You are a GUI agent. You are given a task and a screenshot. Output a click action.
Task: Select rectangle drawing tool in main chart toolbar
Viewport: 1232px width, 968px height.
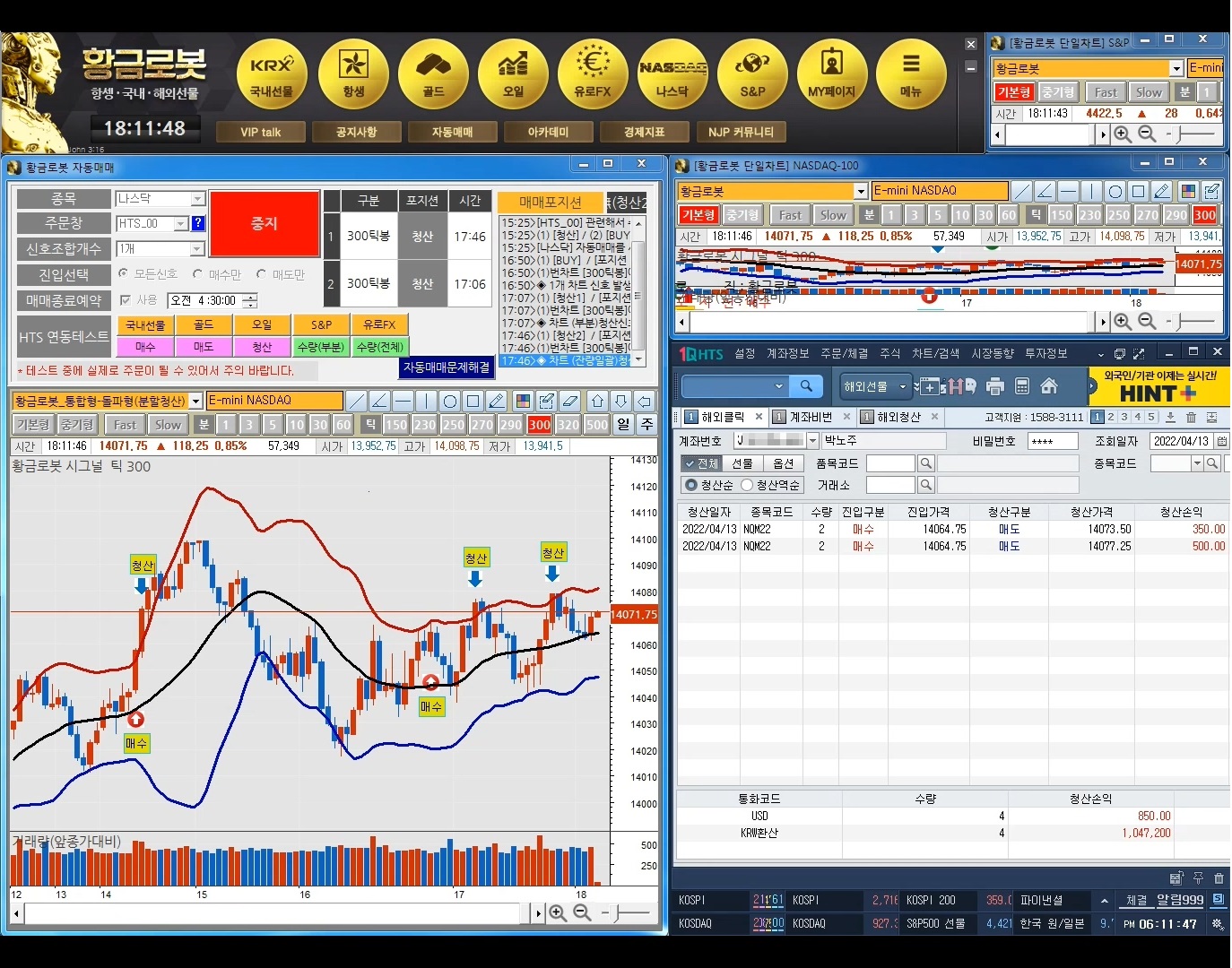(x=473, y=401)
